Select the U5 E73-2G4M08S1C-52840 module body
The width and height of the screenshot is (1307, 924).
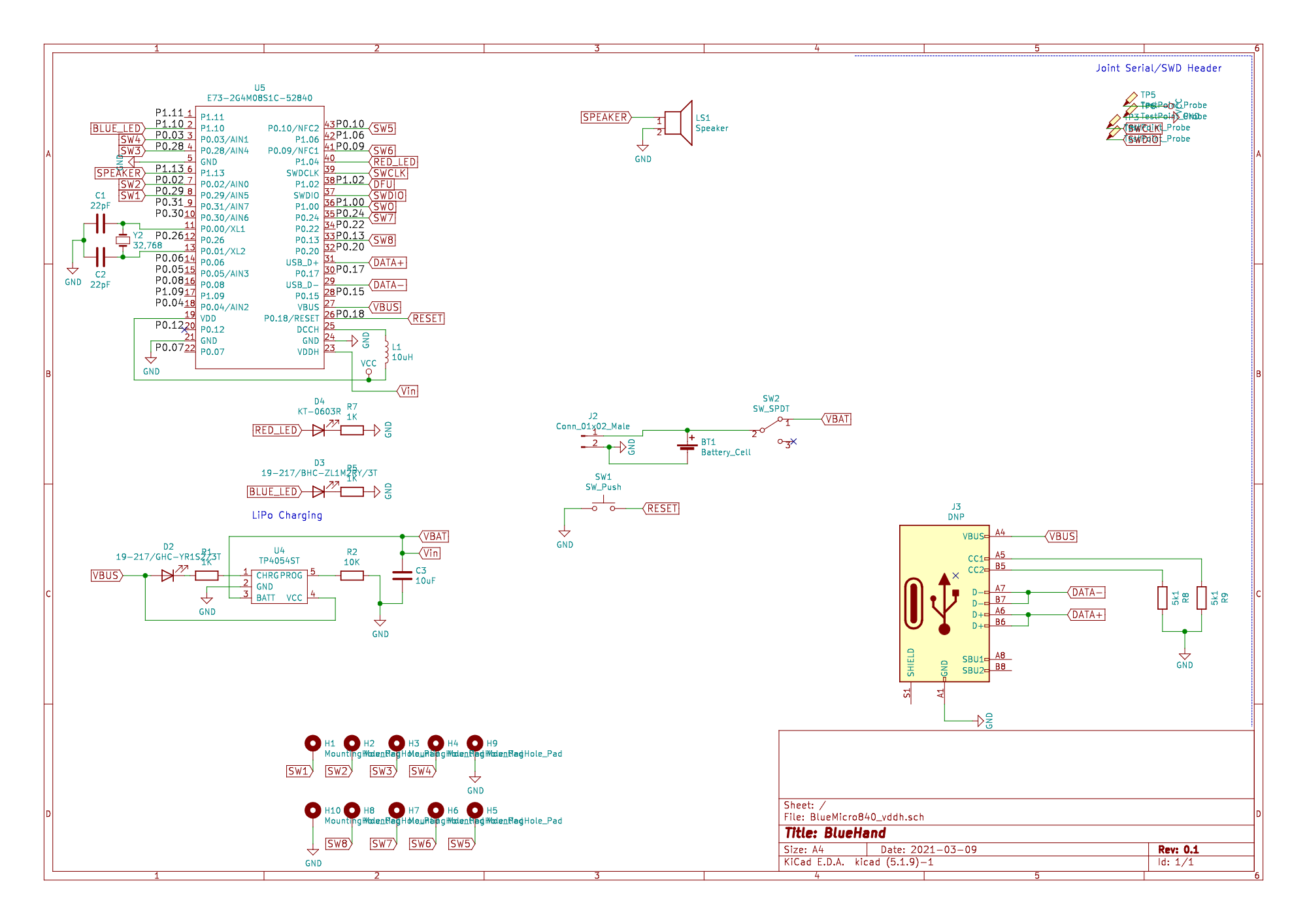tap(259, 237)
